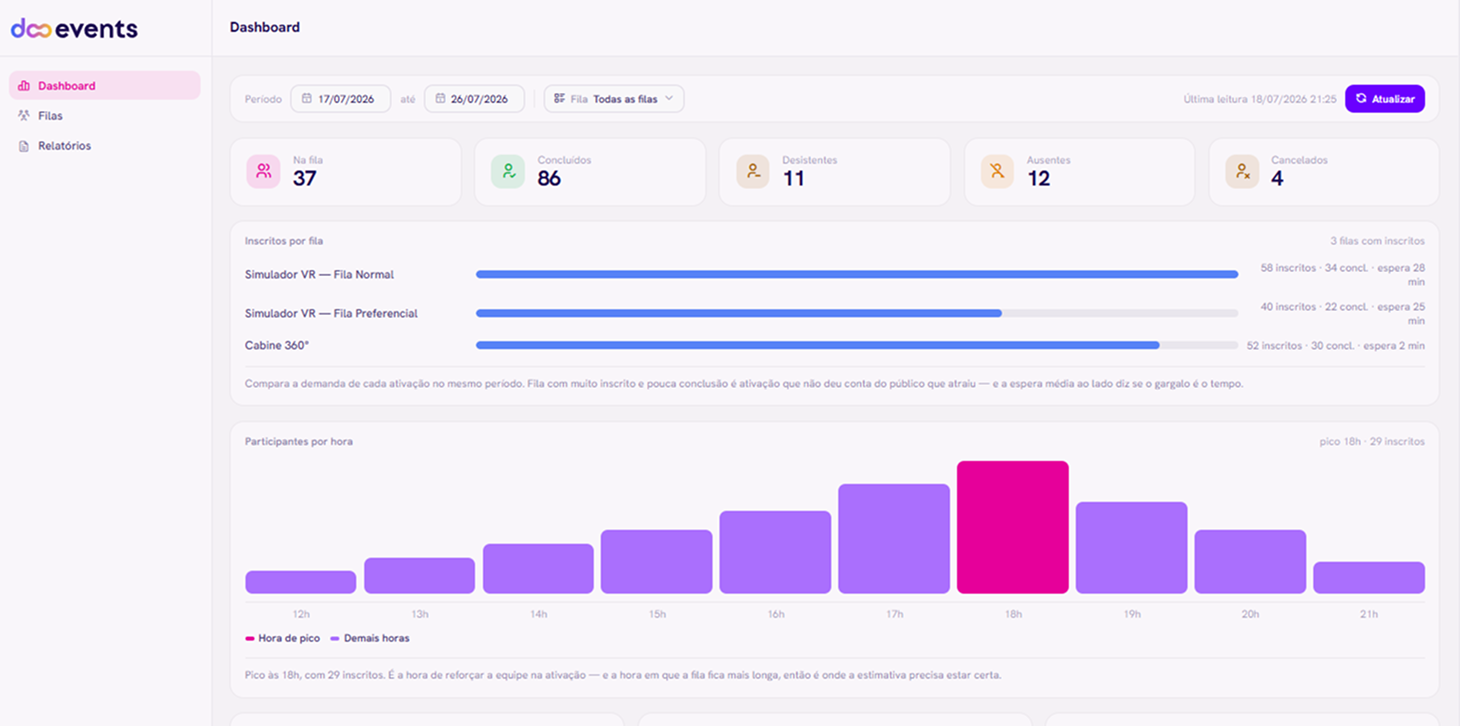Screen dimensions: 1460x726
Task: Click the Cancelados person icon
Action: (x=1242, y=172)
